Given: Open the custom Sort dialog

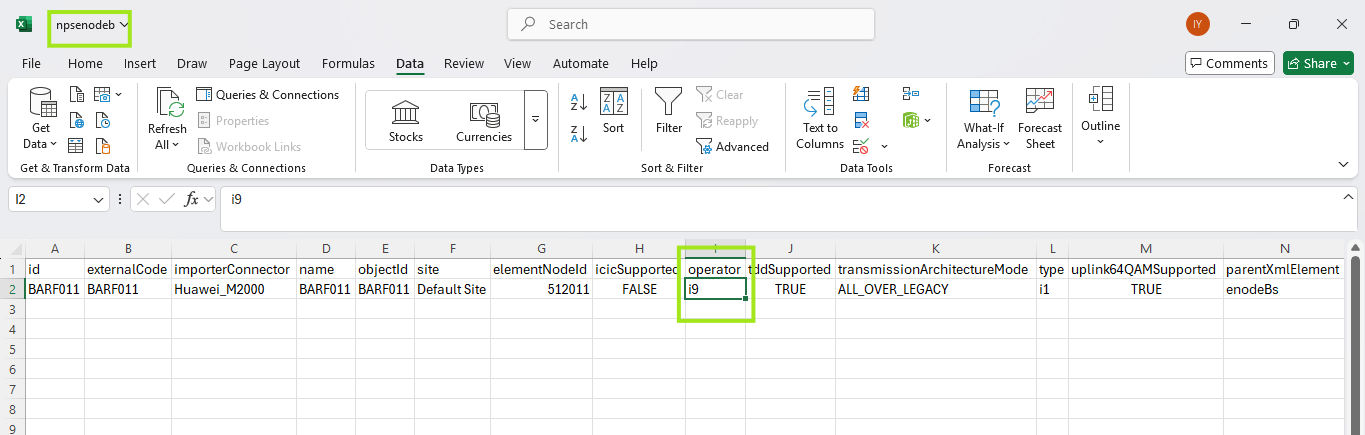Looking at the screenshot, I should pyautogui.click(x=613, y=111).
